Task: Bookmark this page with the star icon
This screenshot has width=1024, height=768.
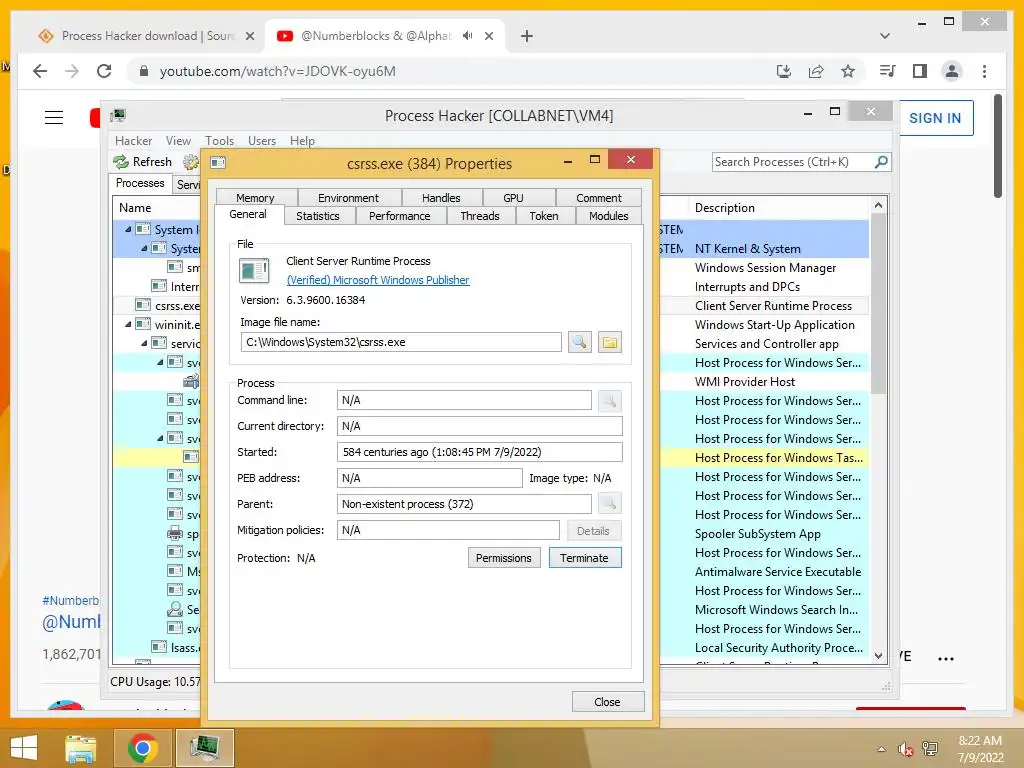Action: [848, 71]
